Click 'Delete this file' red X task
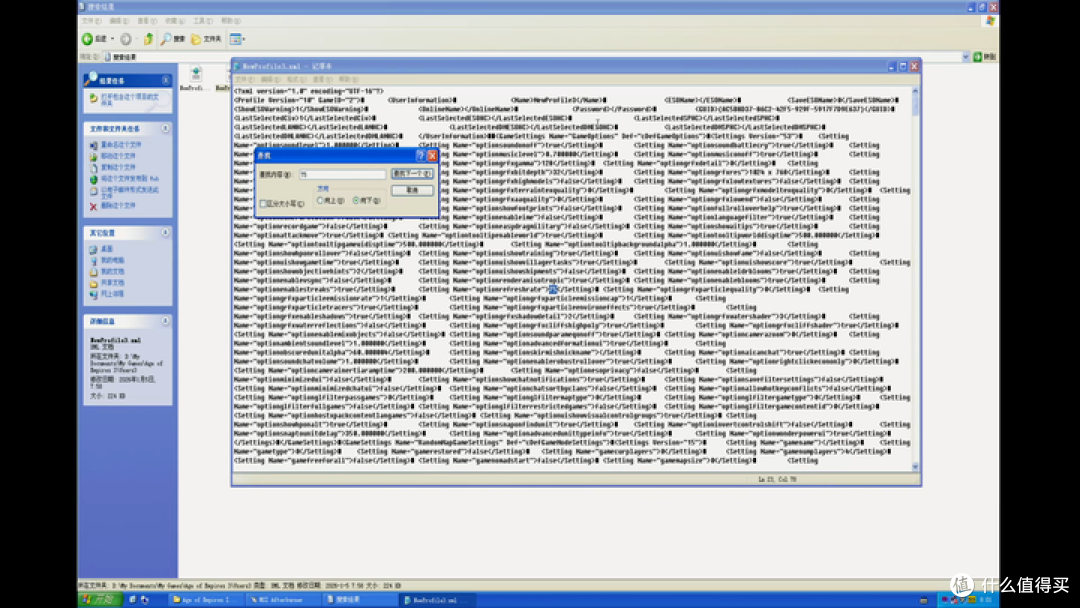The image size is (1080, 608). (112, 206)
